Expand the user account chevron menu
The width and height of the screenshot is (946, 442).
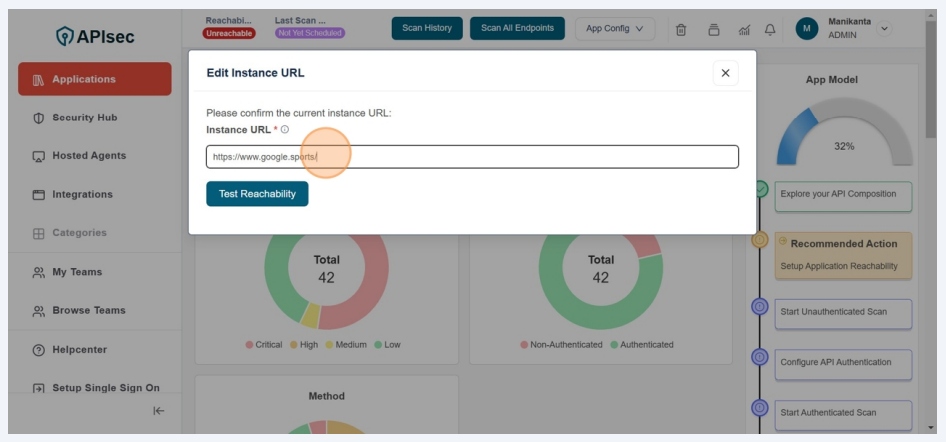click(x=883, y=29)
